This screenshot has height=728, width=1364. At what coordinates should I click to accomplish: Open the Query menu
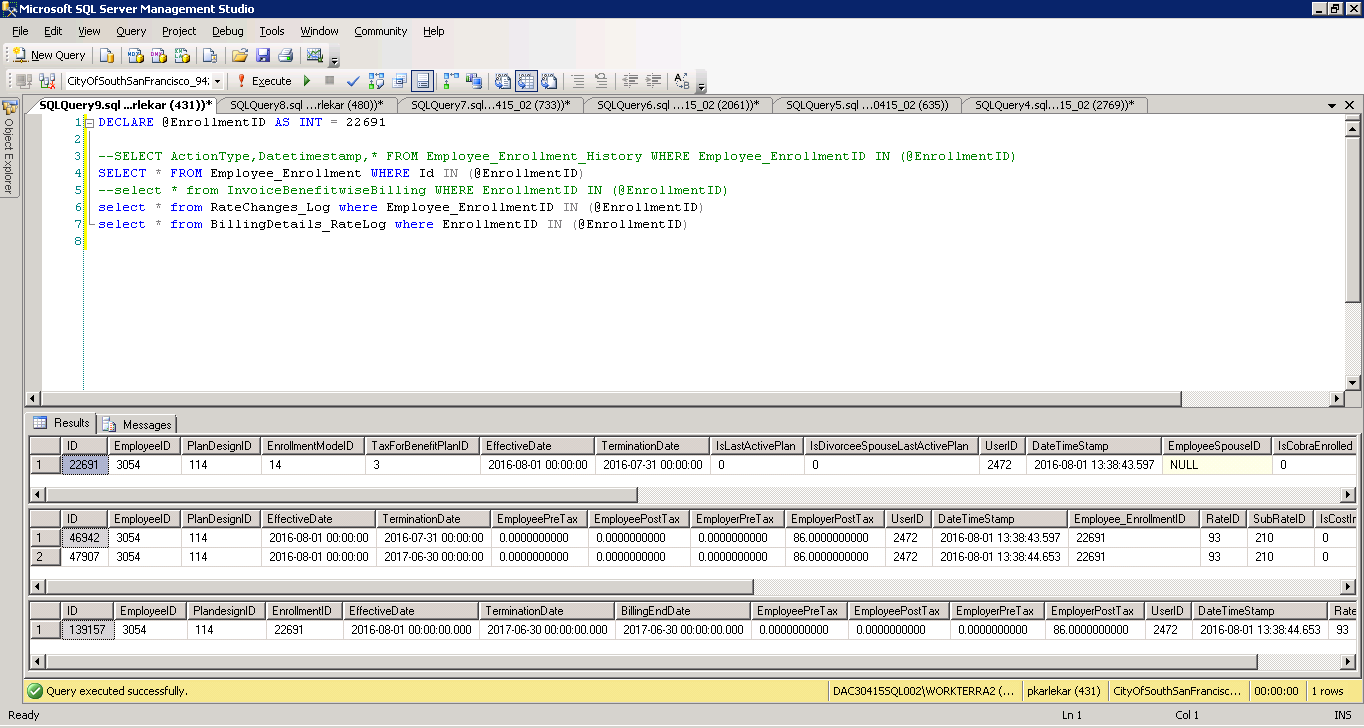(131, 31)
